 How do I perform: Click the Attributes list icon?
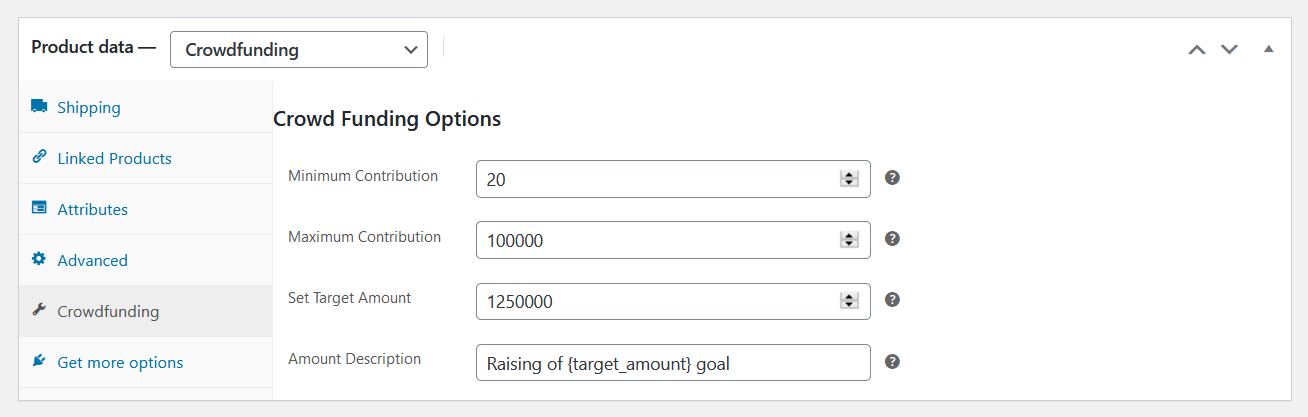coord(39,208)
